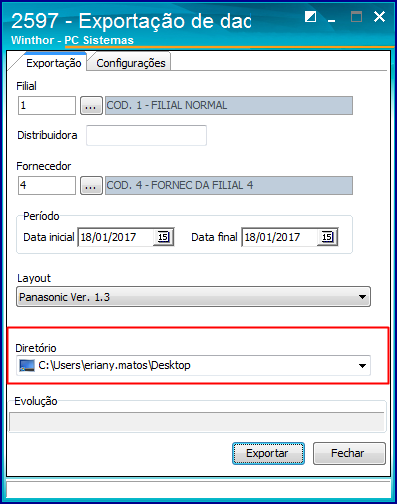Click the contrast icon in title bar
This screenshot has height=504, width=397.
click(x=310, y=17)
